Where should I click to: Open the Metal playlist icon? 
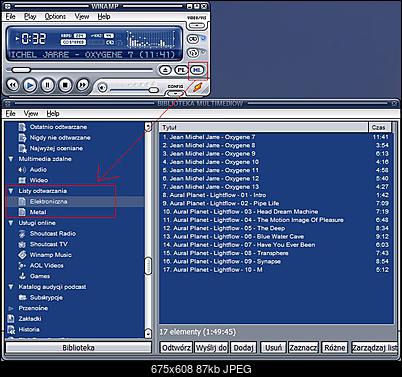pyautogui.click(x=22, y=212)
